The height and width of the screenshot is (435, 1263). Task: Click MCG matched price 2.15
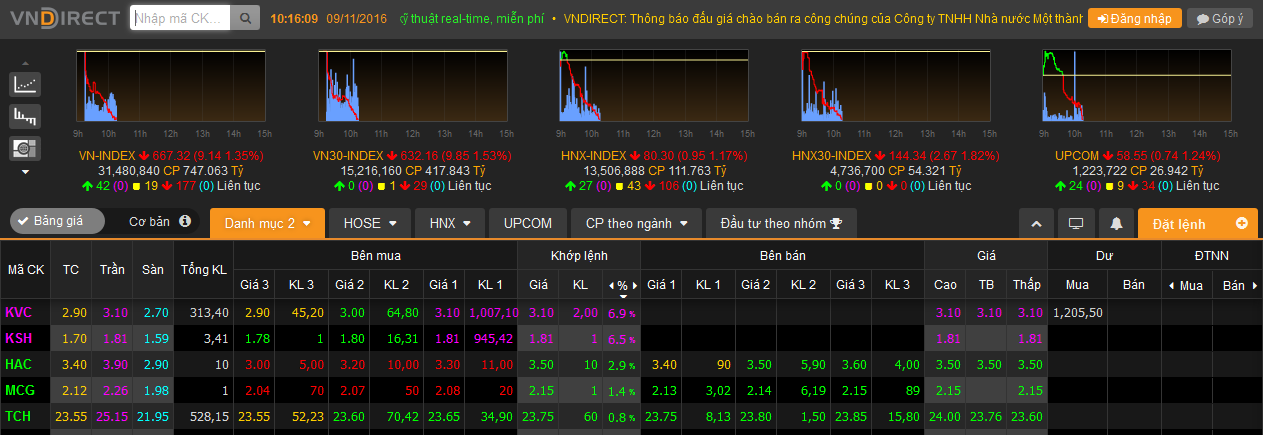tap(541, 390)
